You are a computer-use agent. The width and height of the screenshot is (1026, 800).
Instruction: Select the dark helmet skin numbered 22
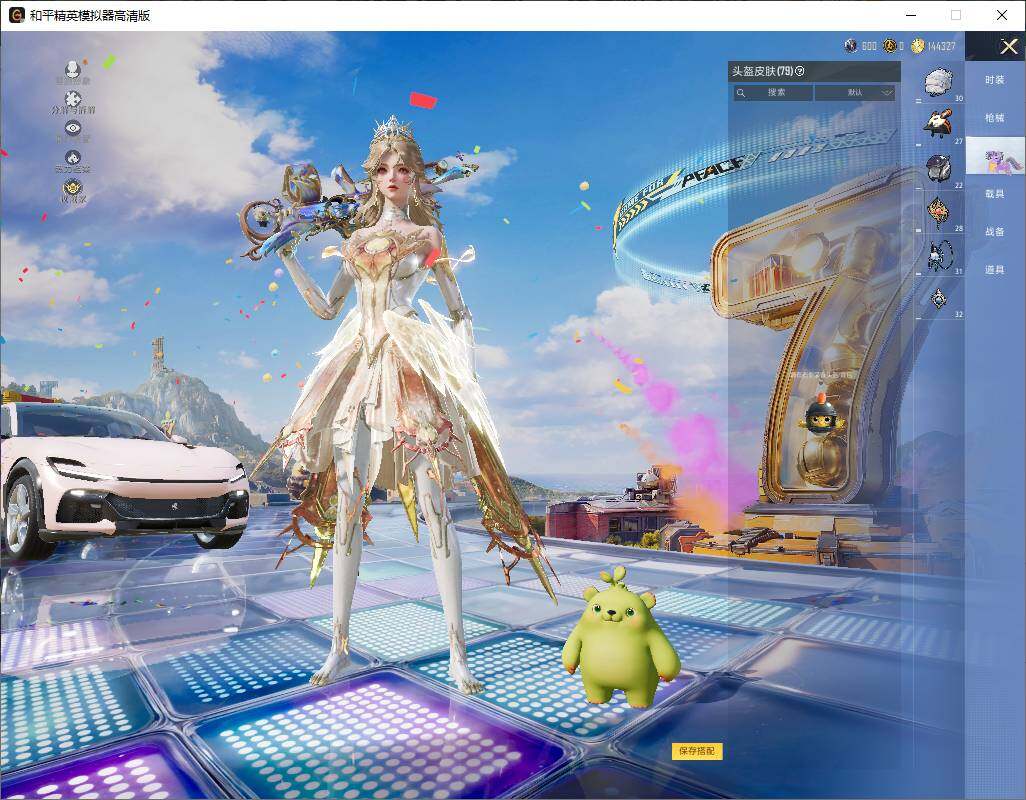pos(938,168)
